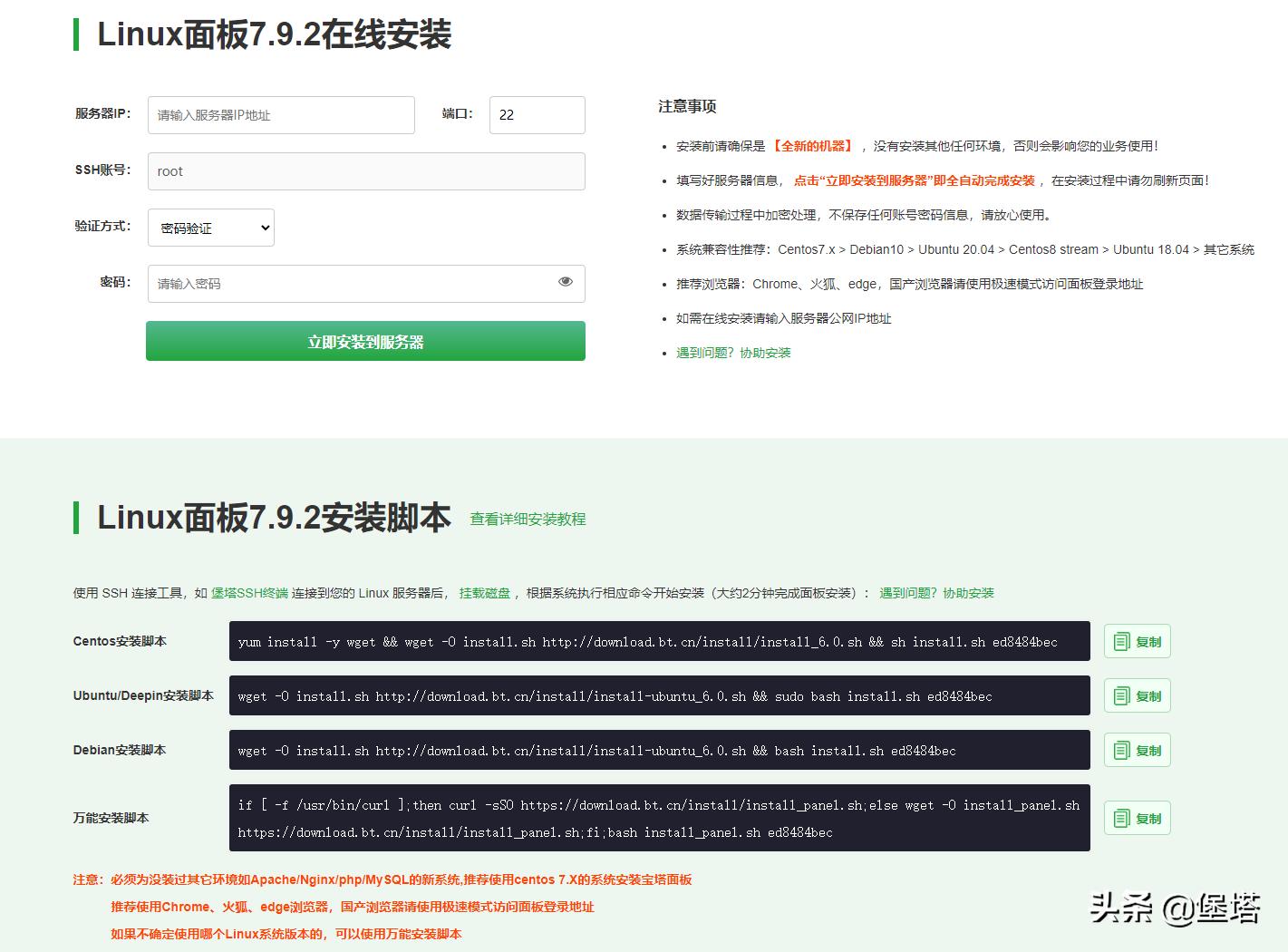
Task: Click the 端口 field showing 22
Action: (537, 114)
